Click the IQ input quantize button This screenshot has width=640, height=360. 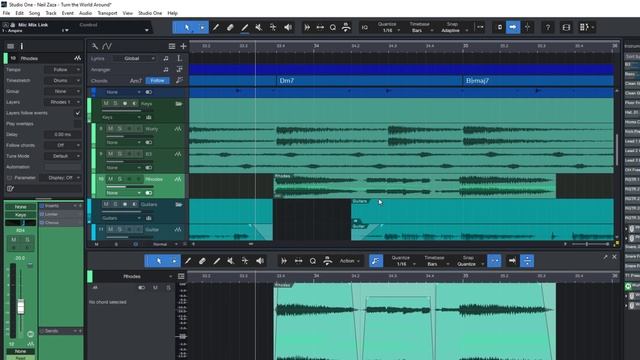coord(364,27)
